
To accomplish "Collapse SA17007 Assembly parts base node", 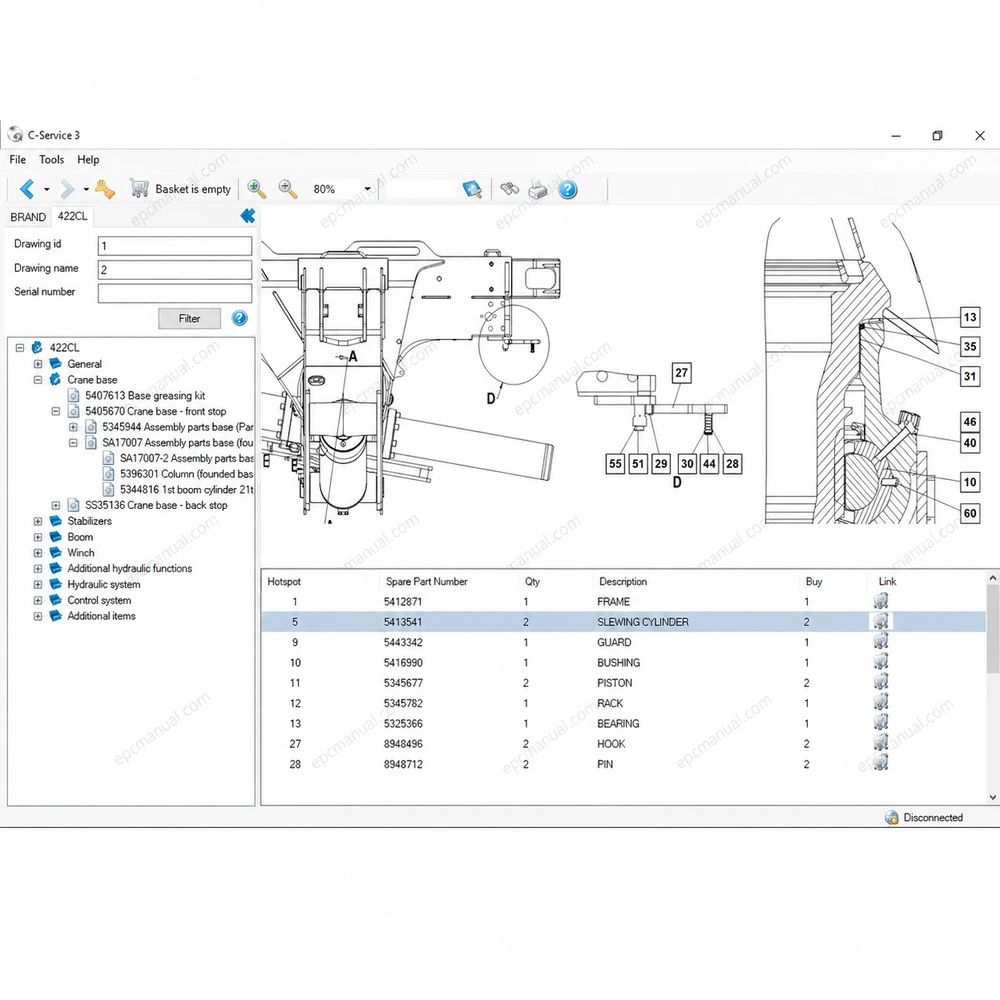I will click(x=73, y=443).
